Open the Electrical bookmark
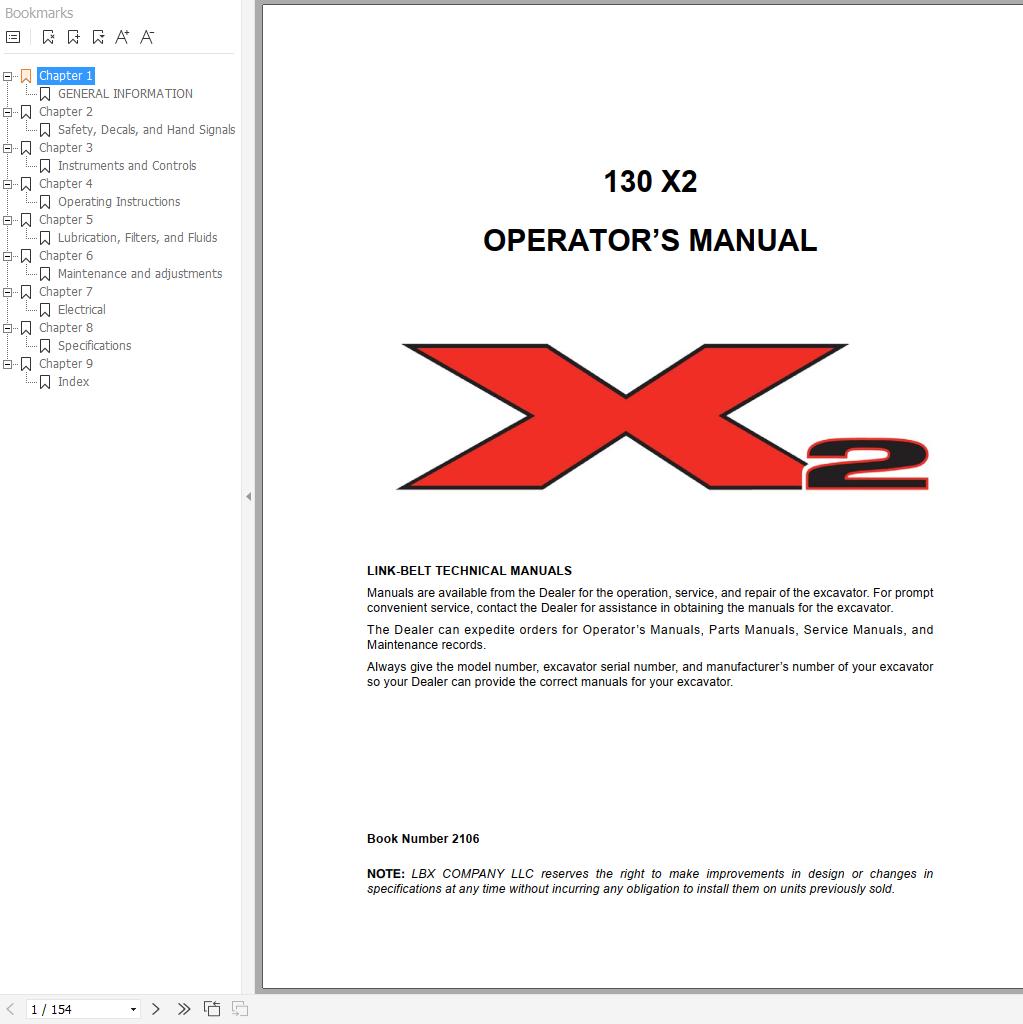1023x1024 pixels. point(82,310)
